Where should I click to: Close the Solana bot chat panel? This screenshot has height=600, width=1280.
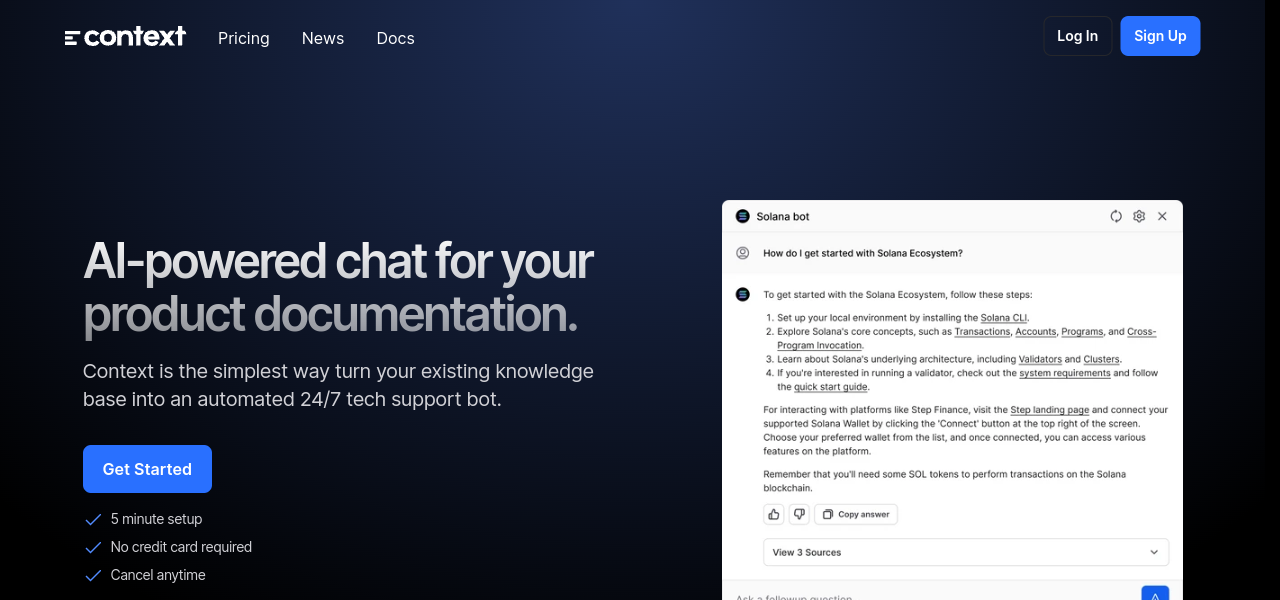tap(1162, 216)
